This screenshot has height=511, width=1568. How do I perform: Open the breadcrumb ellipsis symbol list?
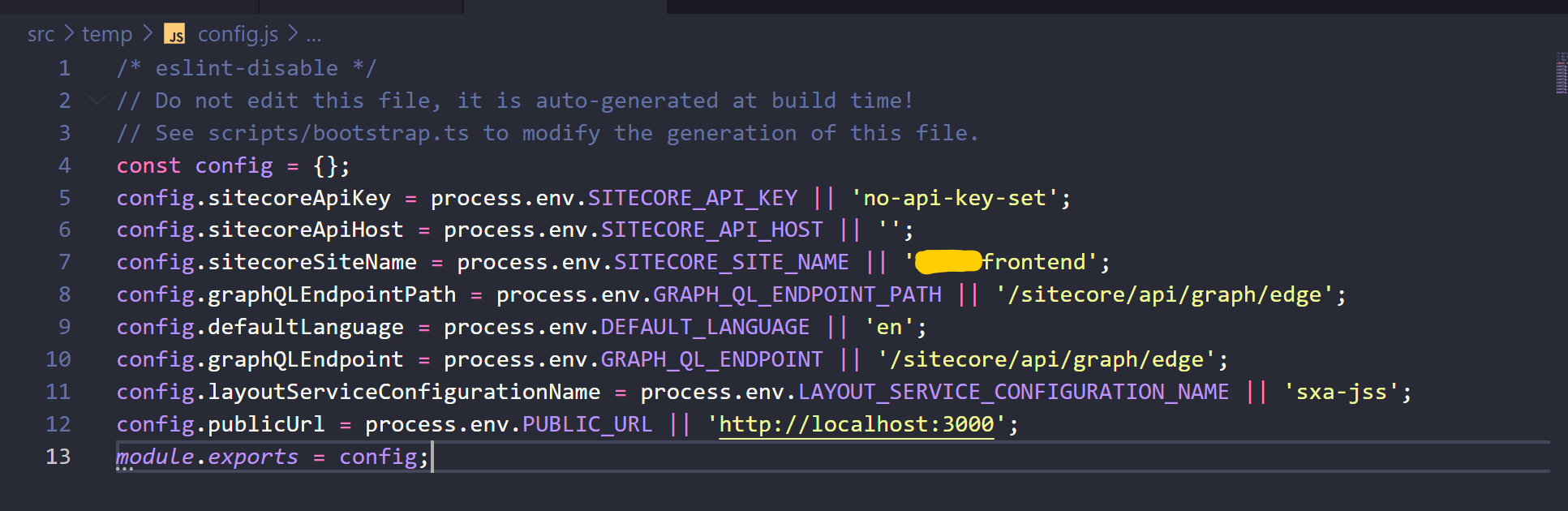click(314, 36)
